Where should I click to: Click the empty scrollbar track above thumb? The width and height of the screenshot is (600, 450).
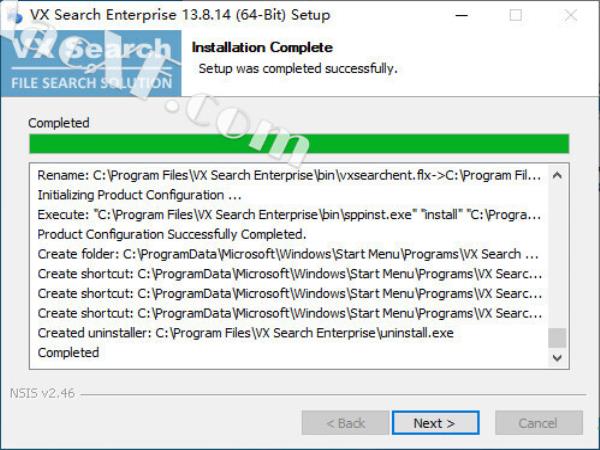(x=557, y=256)
